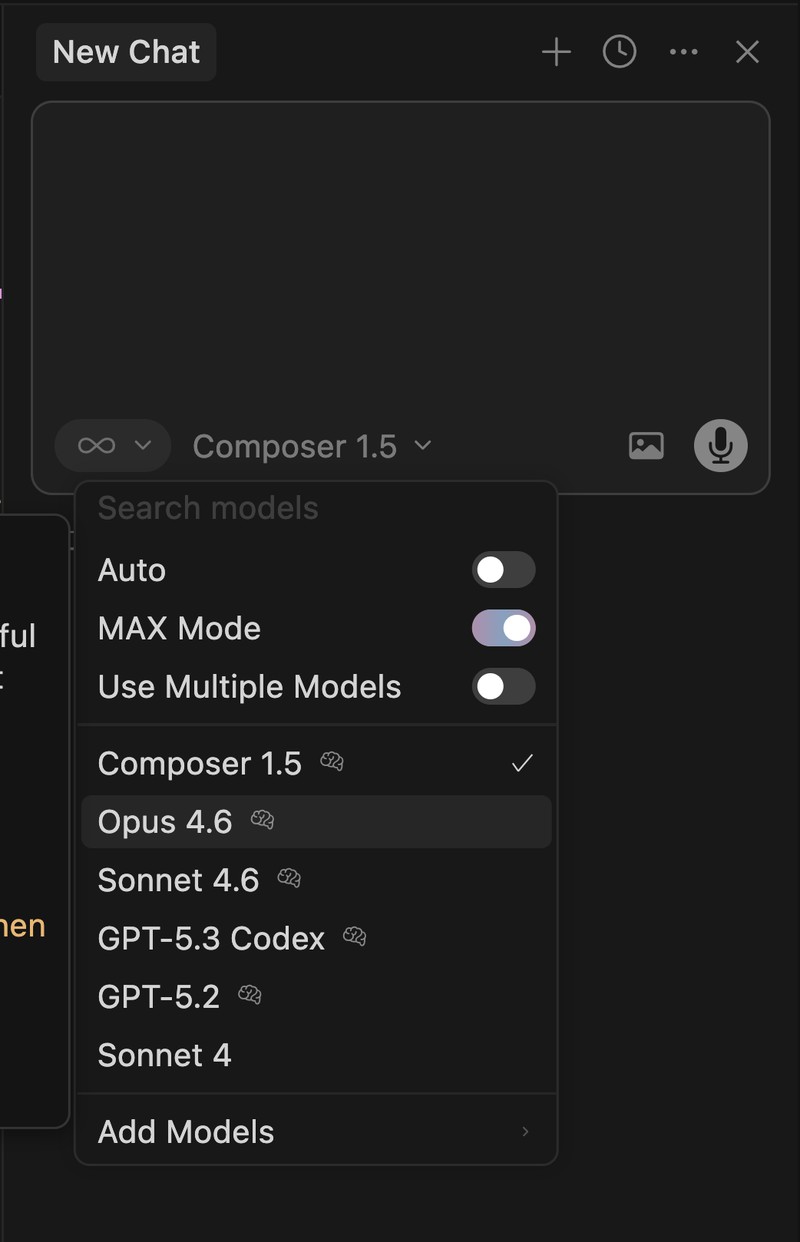Image resolution: width=800 pixels, height=1242 pixels.
Task: Select the Sonnet 4 model
Action: coord(165,1055)
